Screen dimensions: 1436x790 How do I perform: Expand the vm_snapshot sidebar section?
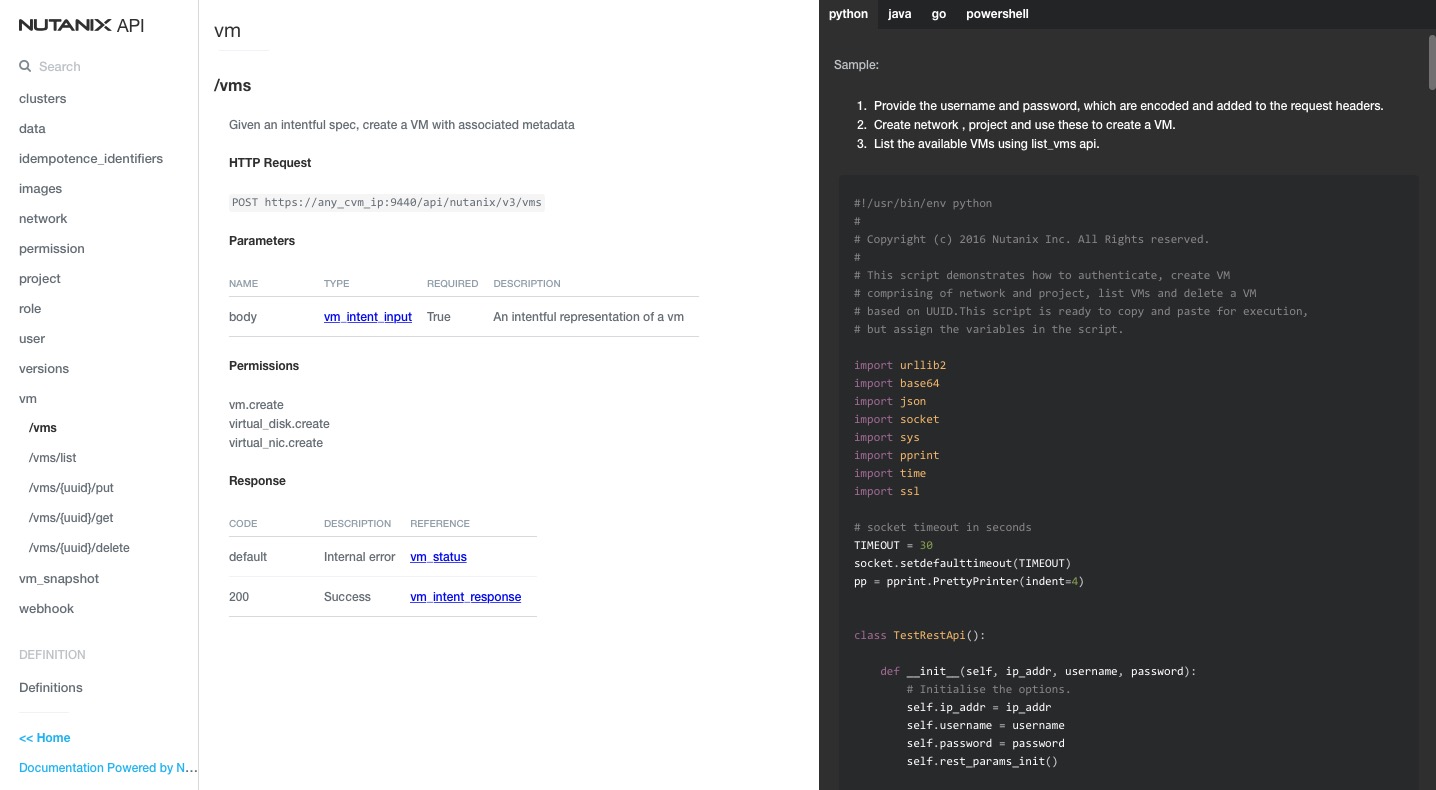pyautogui.click(x=59, y=579)
